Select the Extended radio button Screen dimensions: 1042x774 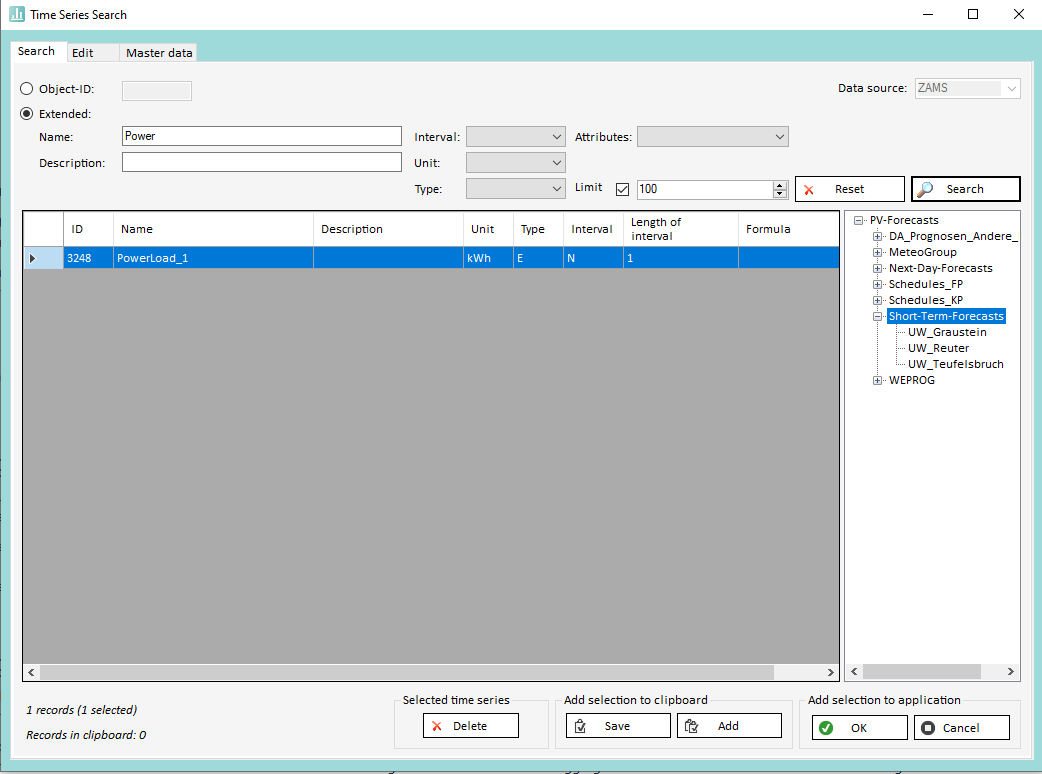(x=27, y=114)
